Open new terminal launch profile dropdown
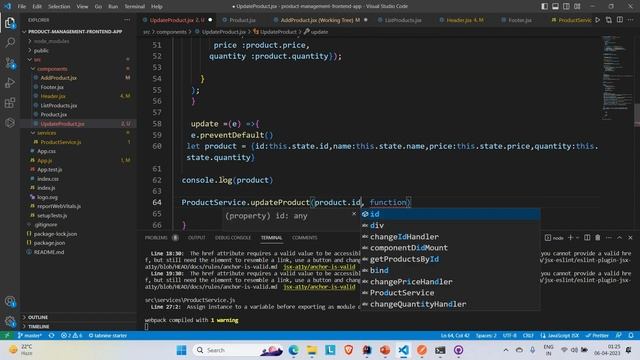Viewport: 640px width, 360px height. point(577,238)
